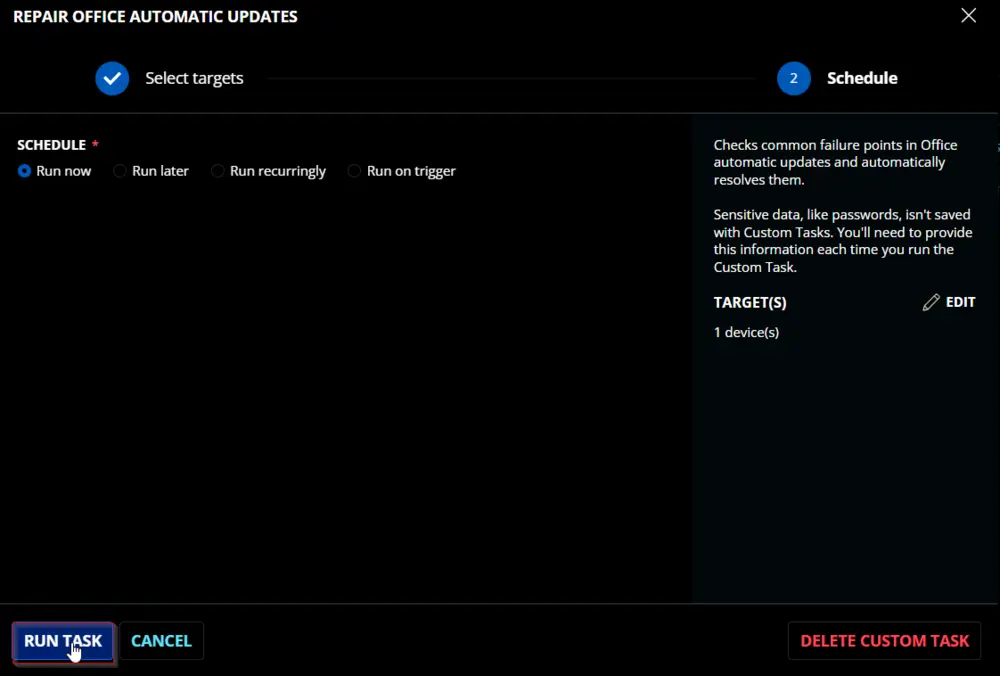Click the step 2 circle icon
Image resolution: width=1000 pixels, height=676 pixels.
tap(794, 78)
